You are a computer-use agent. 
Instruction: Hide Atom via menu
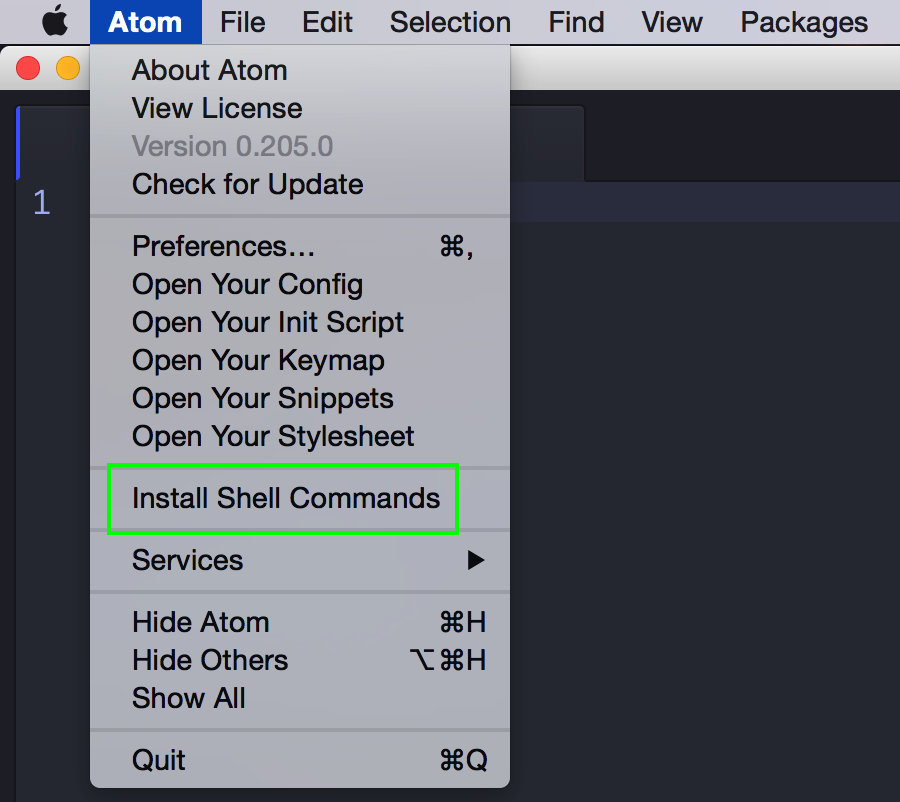click(200, 622)
